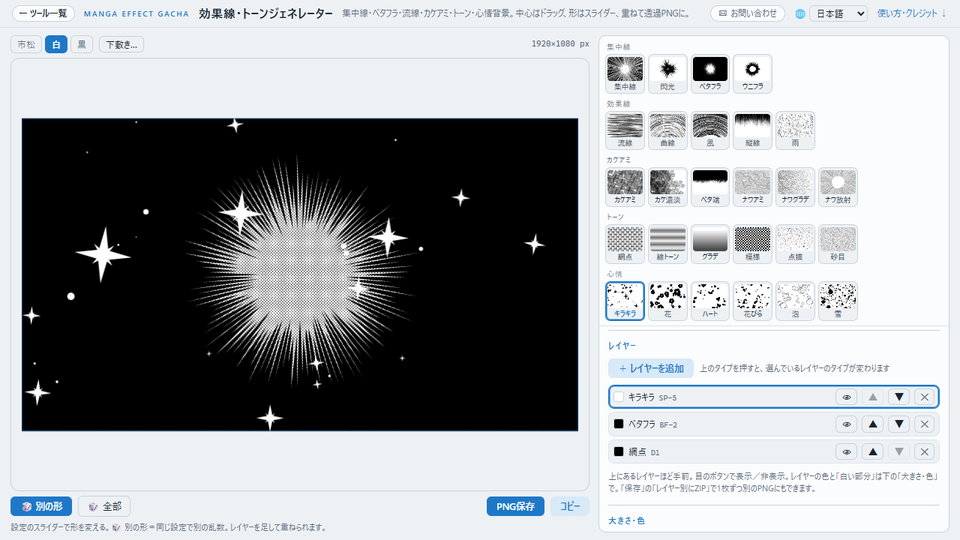The image size is (960, 540).
Task: Select the ハート heart background
Action: pos(710,301)
